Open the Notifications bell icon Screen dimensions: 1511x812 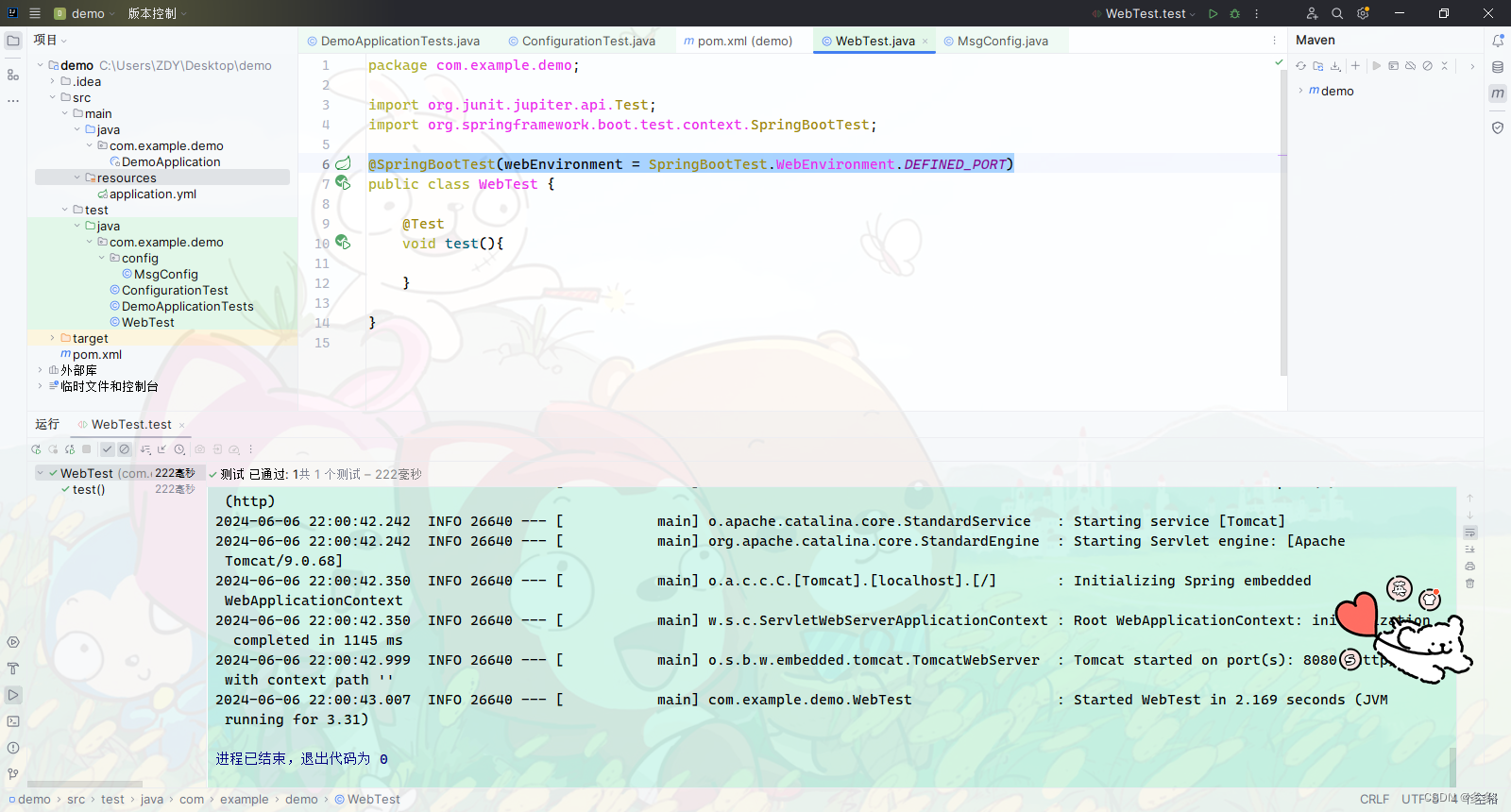(x=1498, y=41)
